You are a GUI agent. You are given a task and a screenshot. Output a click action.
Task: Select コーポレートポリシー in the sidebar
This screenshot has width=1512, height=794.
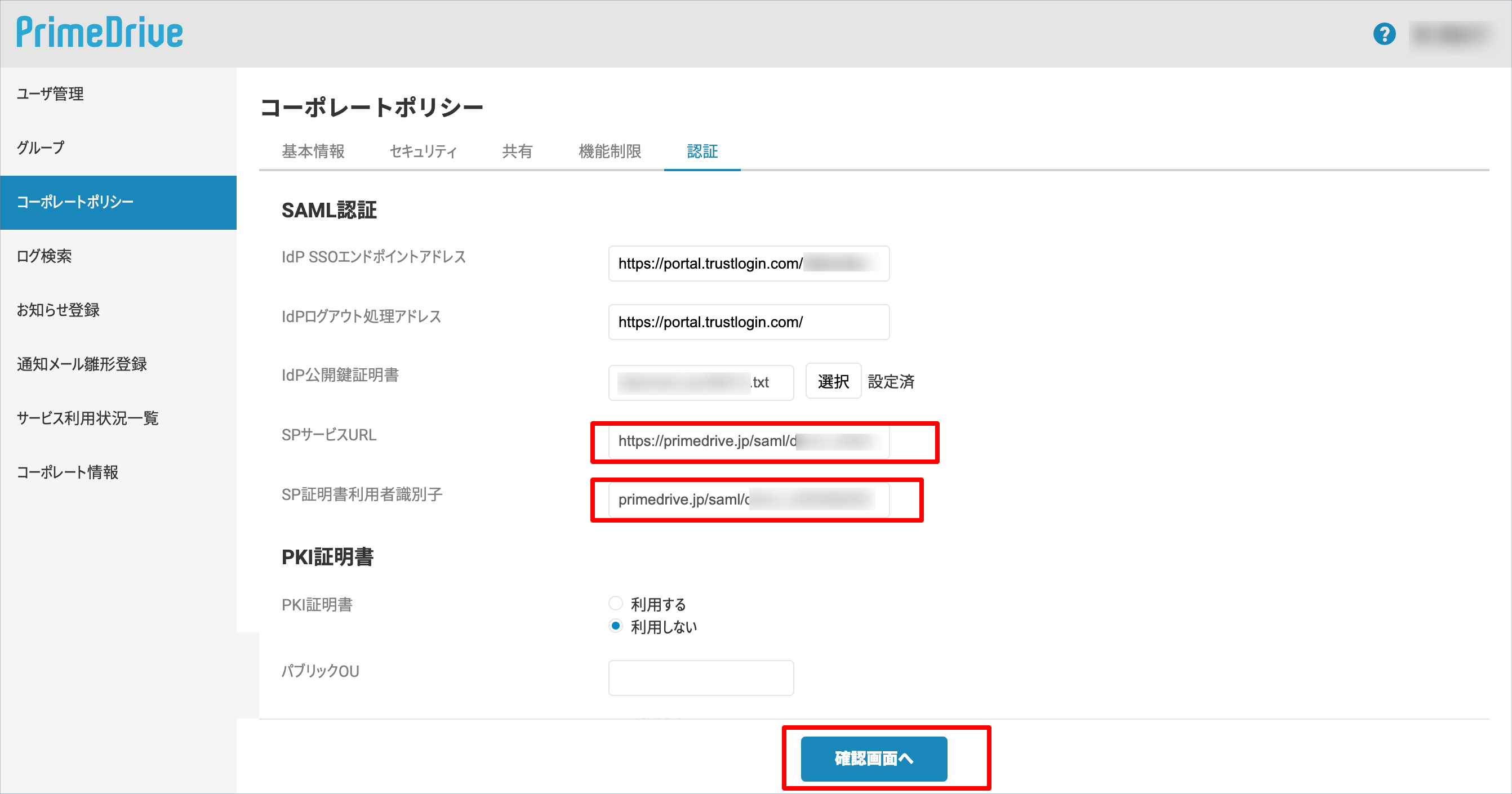[118, 203]
